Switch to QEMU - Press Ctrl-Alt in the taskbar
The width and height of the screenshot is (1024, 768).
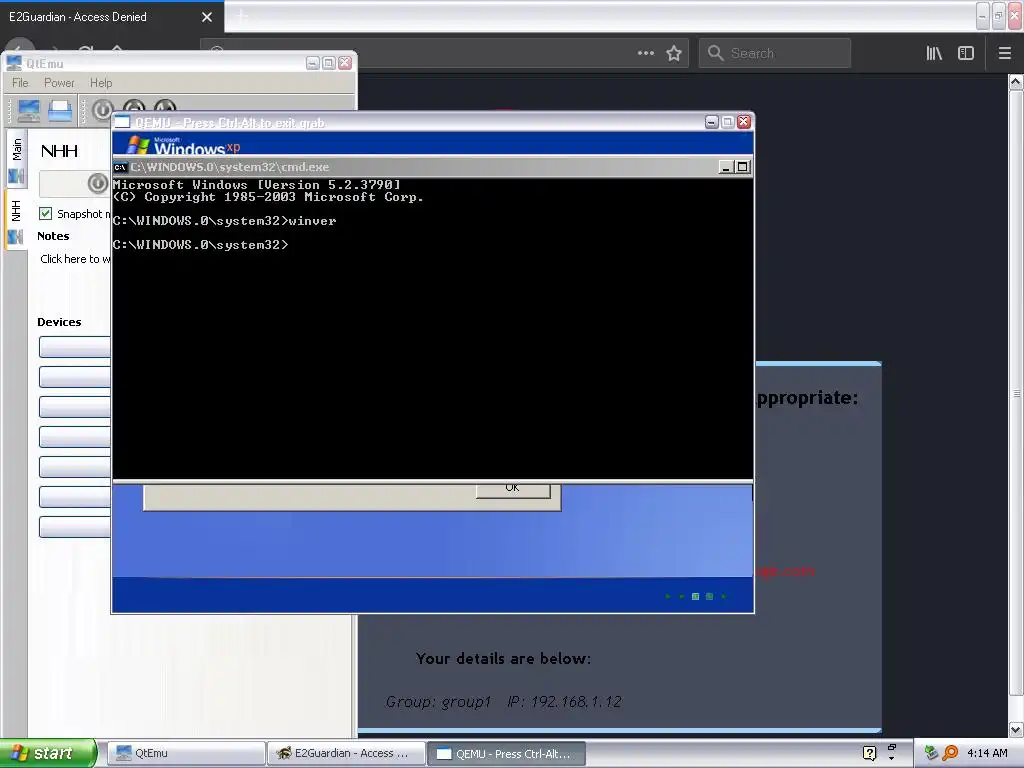[506, 753]
